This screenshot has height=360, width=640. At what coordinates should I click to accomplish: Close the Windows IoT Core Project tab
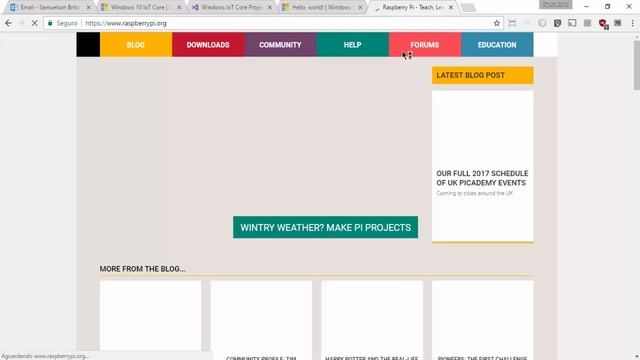click(x=269, y=7)
